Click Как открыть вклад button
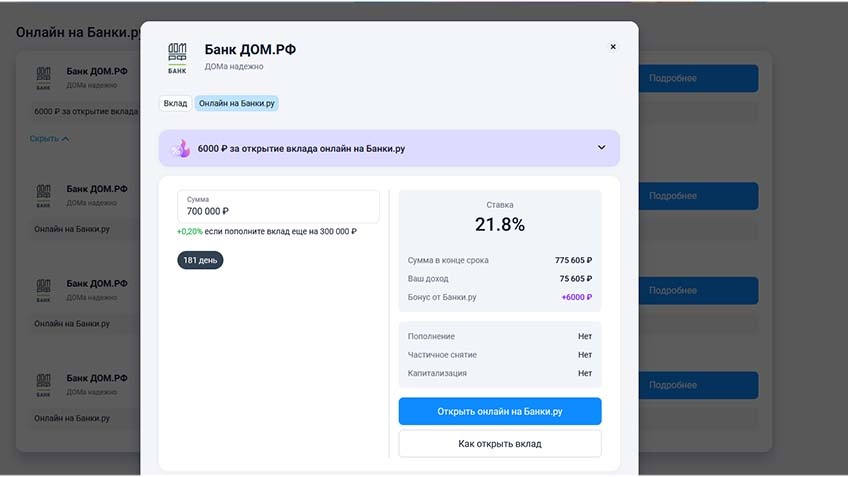The image size is (848, 477). click(500, 444)
